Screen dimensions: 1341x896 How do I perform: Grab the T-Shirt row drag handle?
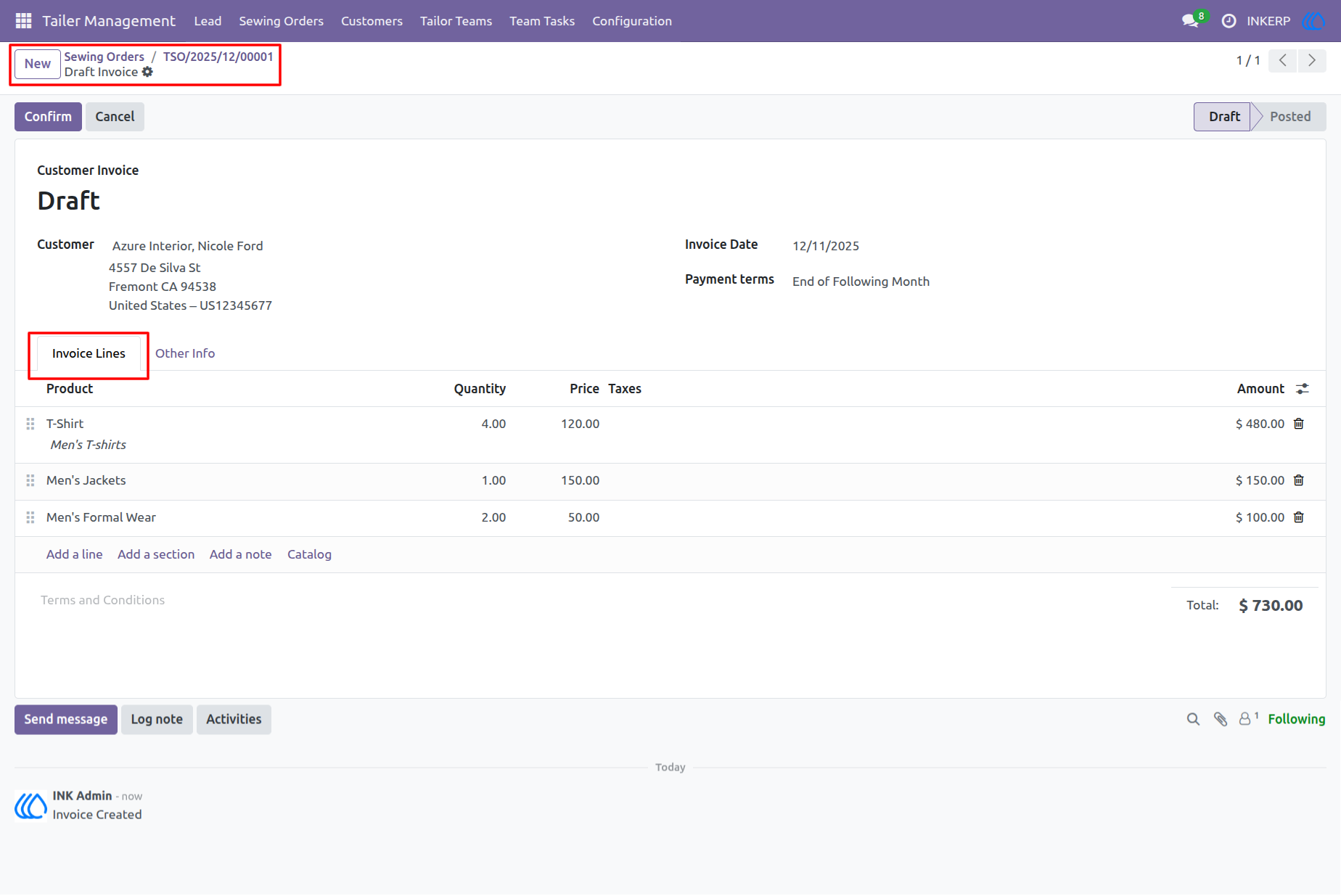(x=30, y=424)
